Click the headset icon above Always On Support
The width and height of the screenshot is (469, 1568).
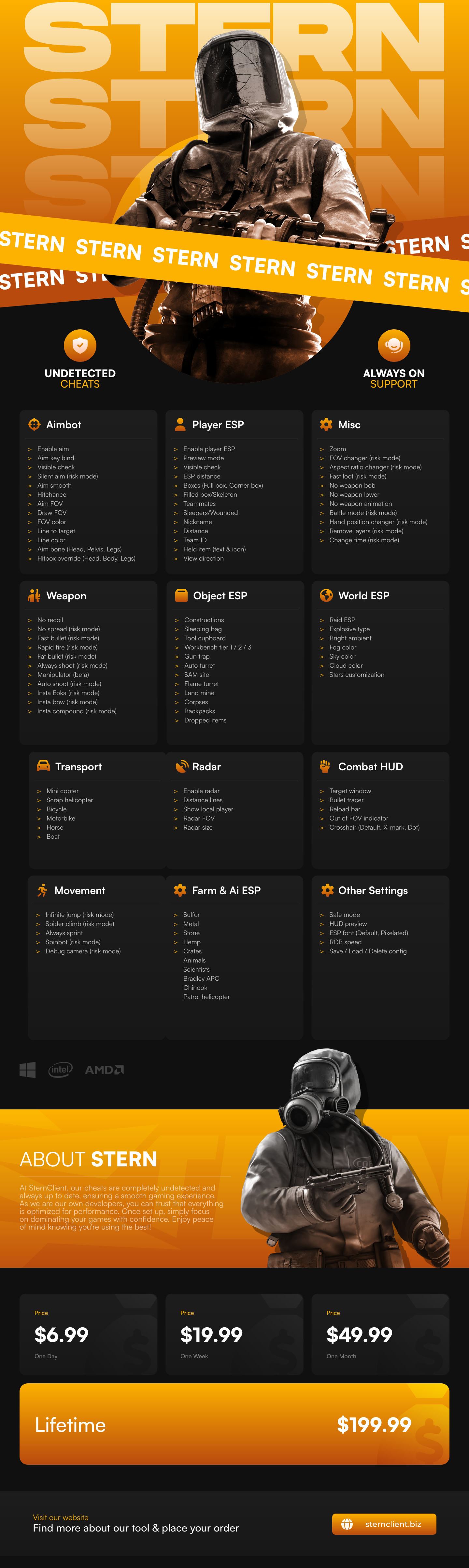[x=393, y=346]
